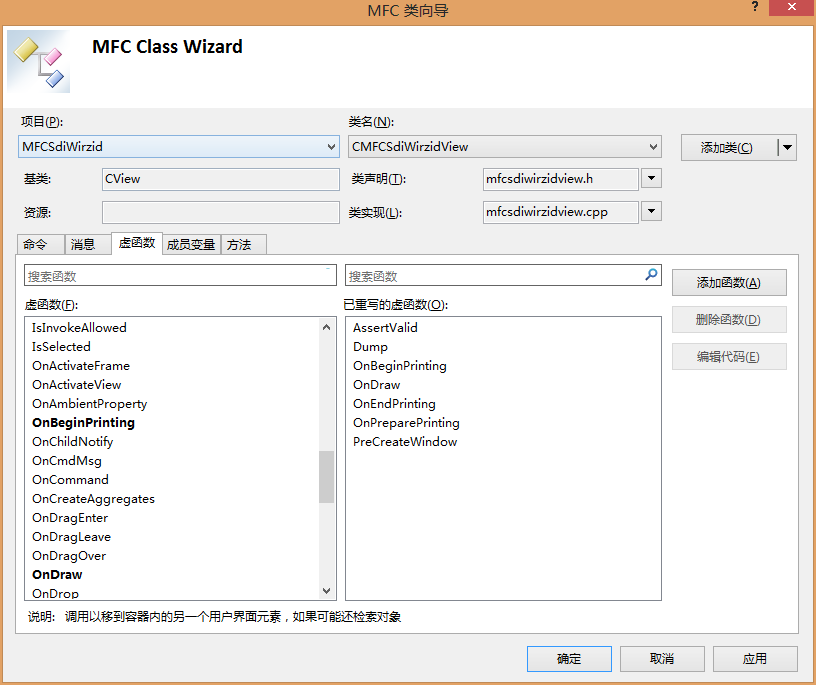Confirm with the 确定 button
Screen dimensions: 816x685
pyautogui.click(x=569, y=659)
